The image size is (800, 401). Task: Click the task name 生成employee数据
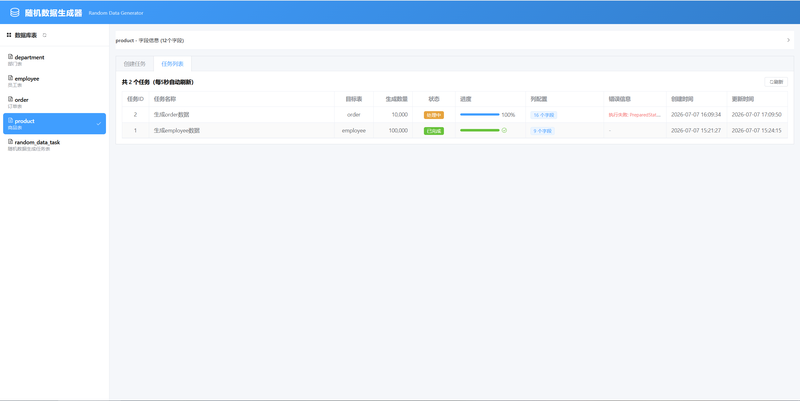point(177,131)
